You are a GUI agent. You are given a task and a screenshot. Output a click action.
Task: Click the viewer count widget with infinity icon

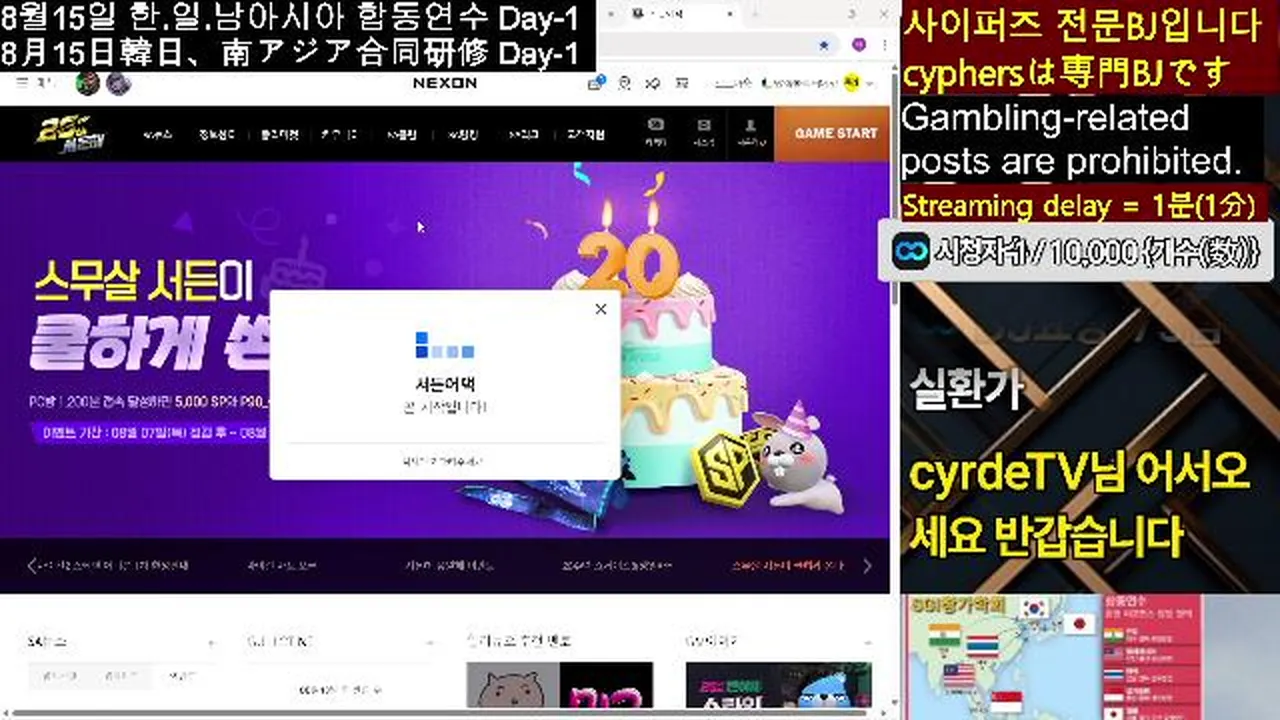point(1076,250)
